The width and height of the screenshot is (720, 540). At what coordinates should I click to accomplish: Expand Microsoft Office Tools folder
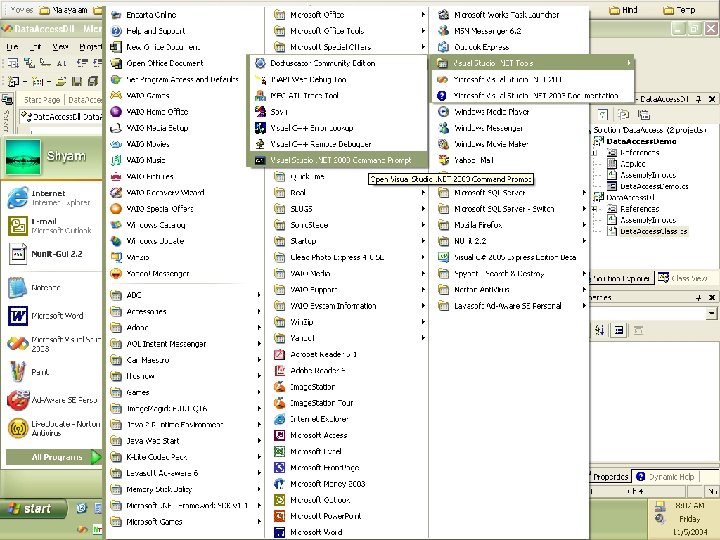click(349, 31)
